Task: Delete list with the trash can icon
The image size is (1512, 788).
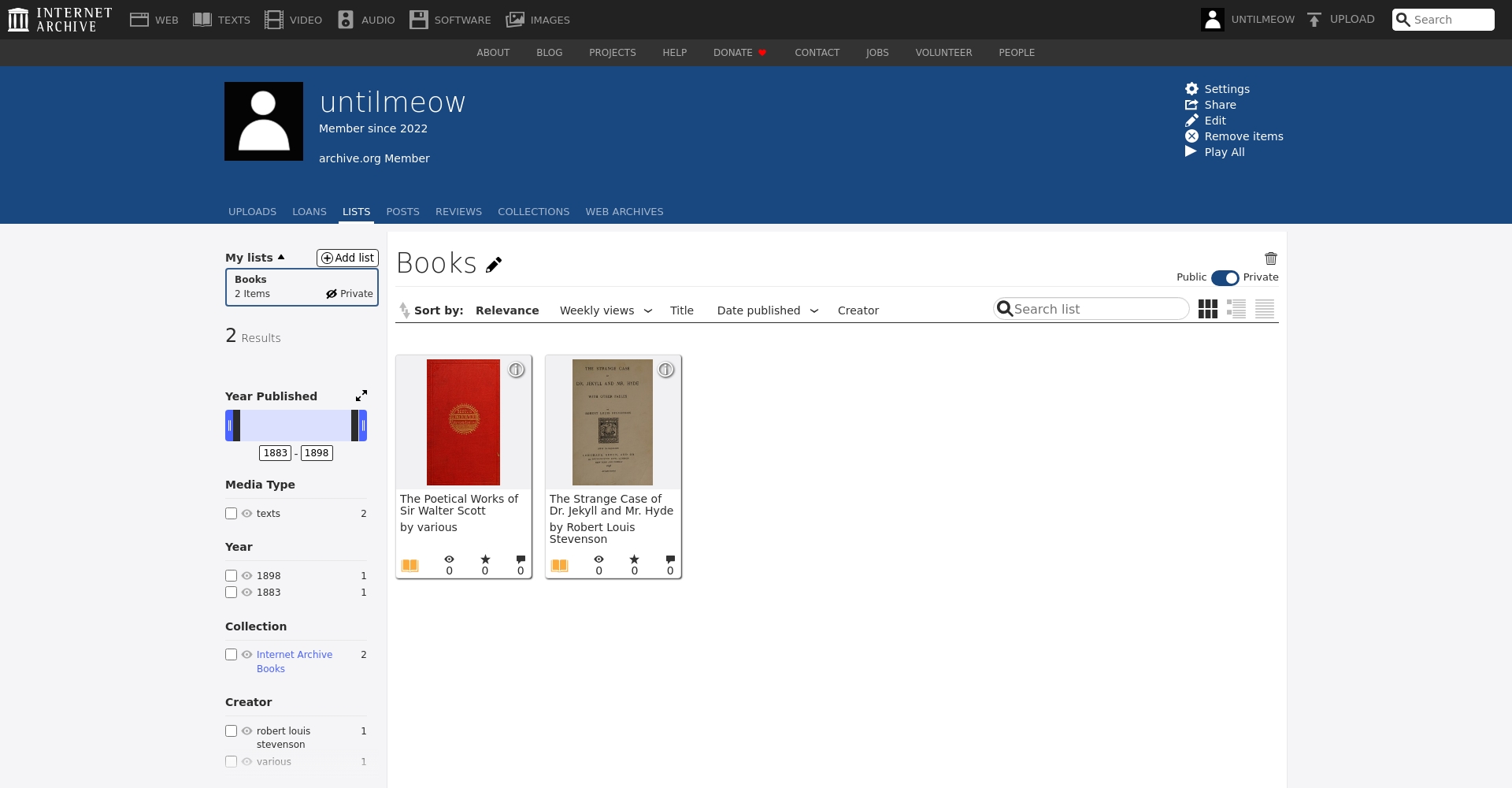Action: [1270, 258]
